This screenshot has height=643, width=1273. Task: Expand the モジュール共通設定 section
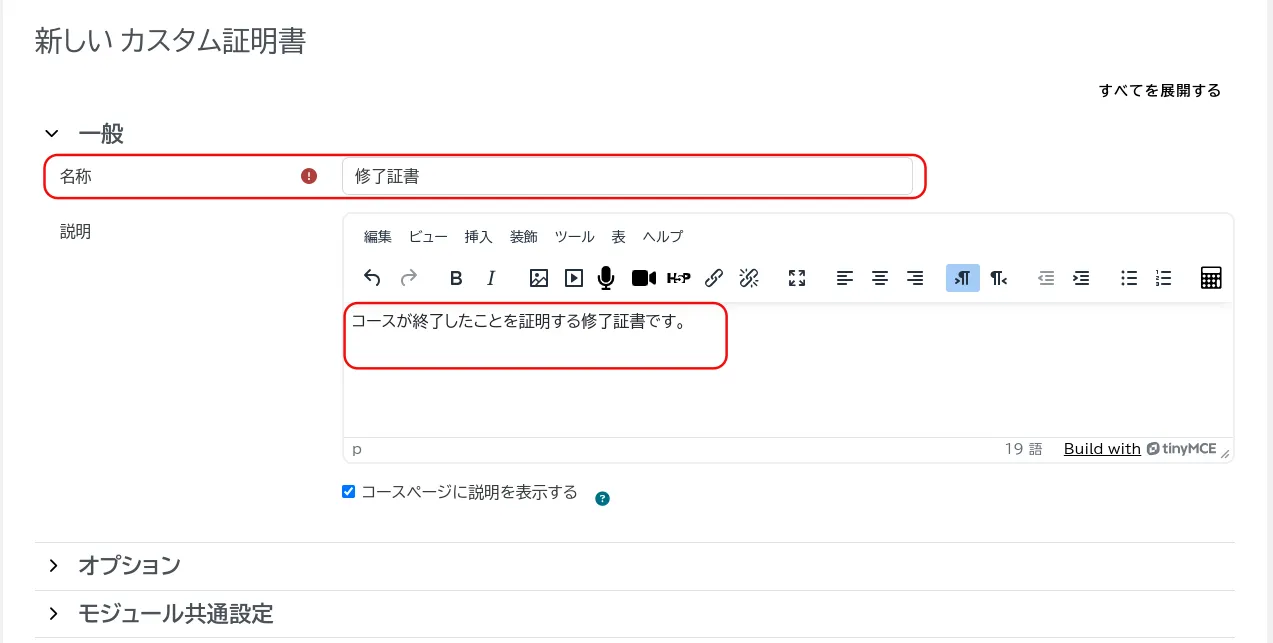(54, 614)
